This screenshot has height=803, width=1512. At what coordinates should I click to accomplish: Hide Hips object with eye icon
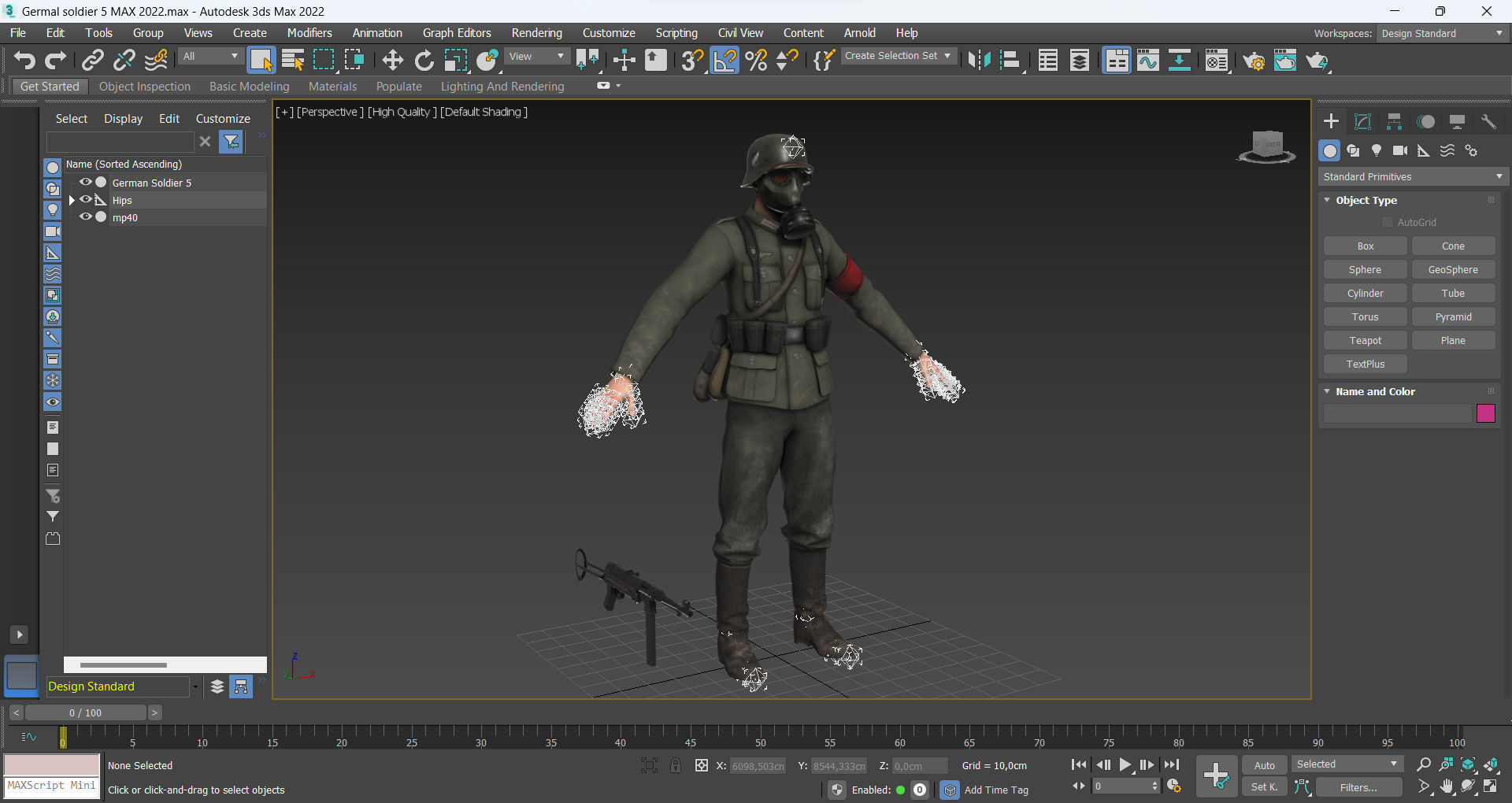pyautogui.click(x=86, y=199)
